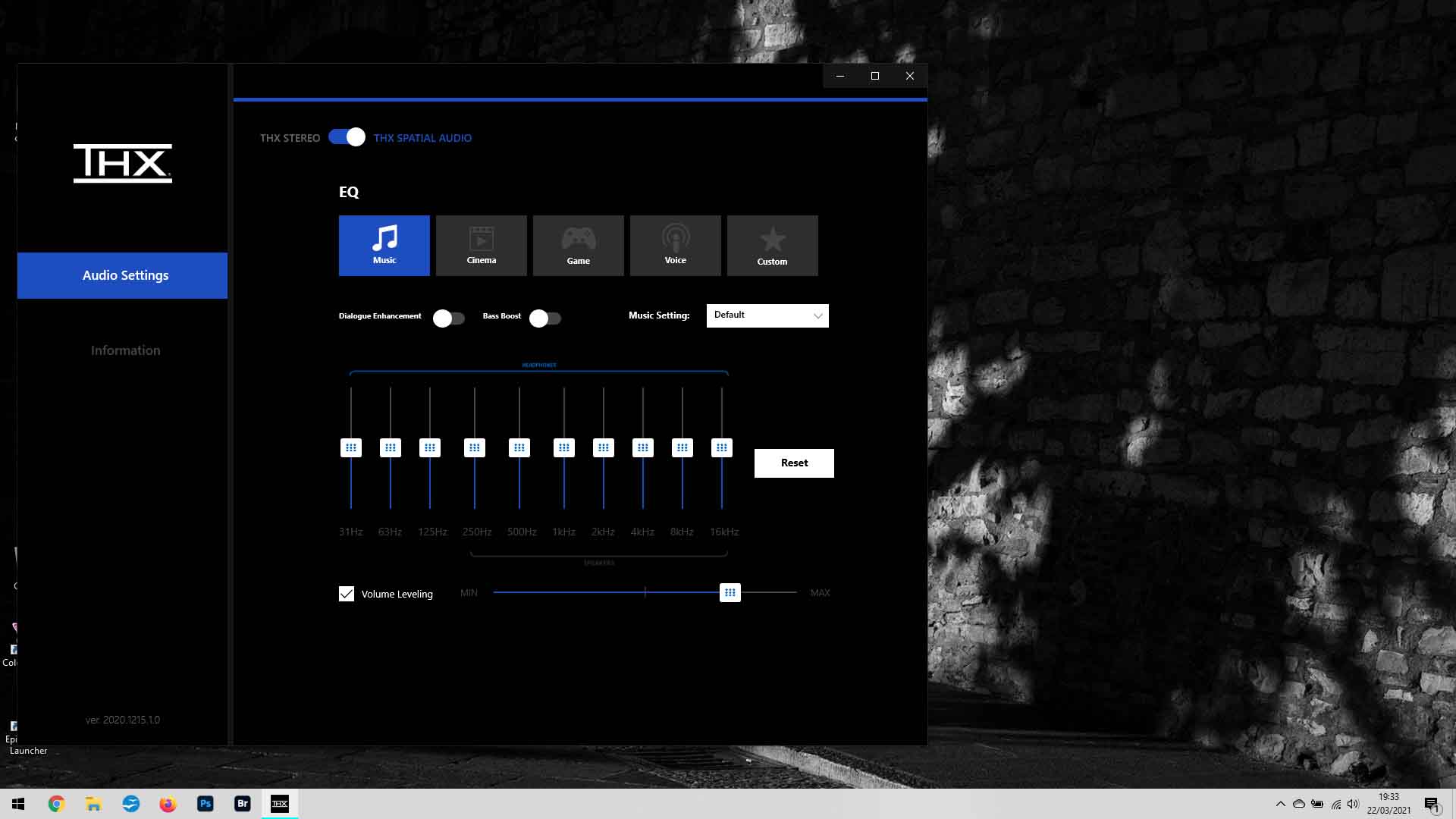Screen dimensions: 1456x819
Task: Select the Custom EQ preset
Action: pos(773,245)
